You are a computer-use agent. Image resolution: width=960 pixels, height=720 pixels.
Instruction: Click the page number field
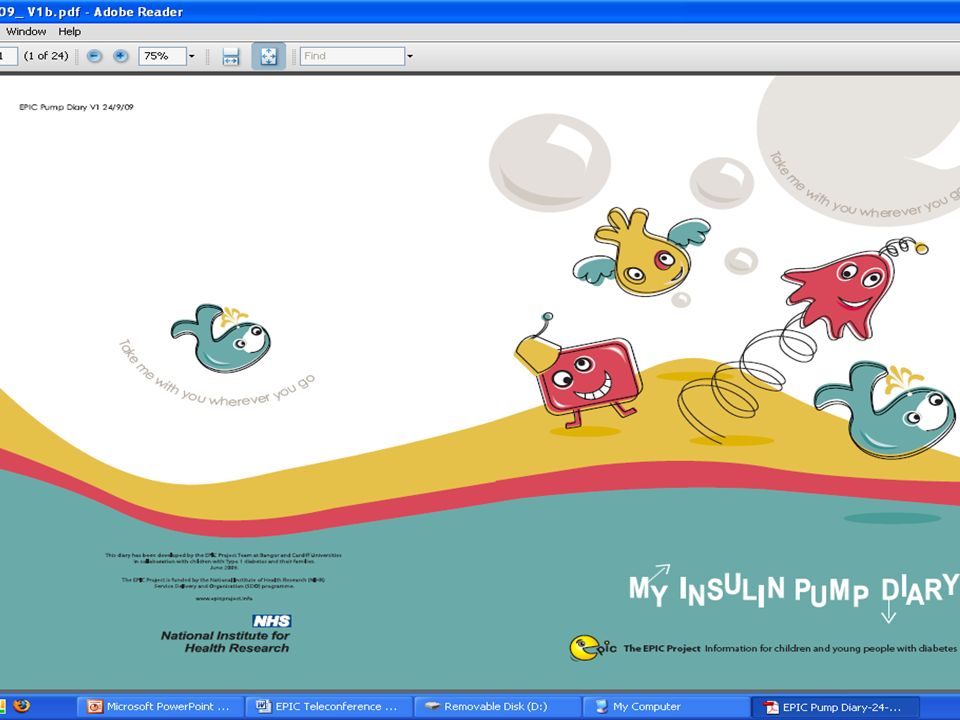8,56
